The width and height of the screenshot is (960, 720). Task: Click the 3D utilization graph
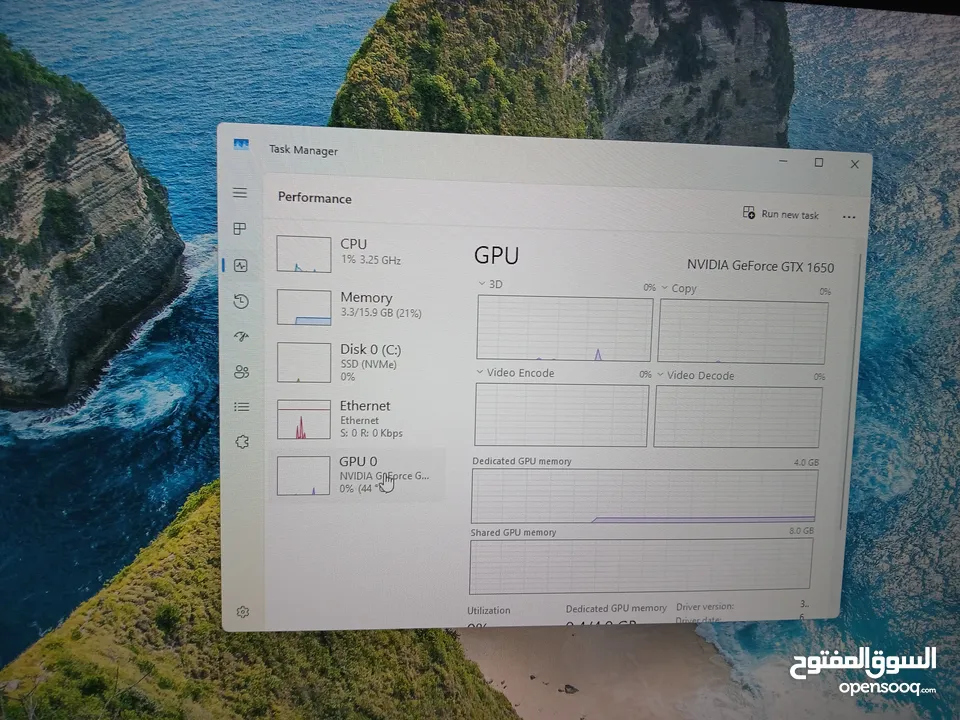pos(564,329)
